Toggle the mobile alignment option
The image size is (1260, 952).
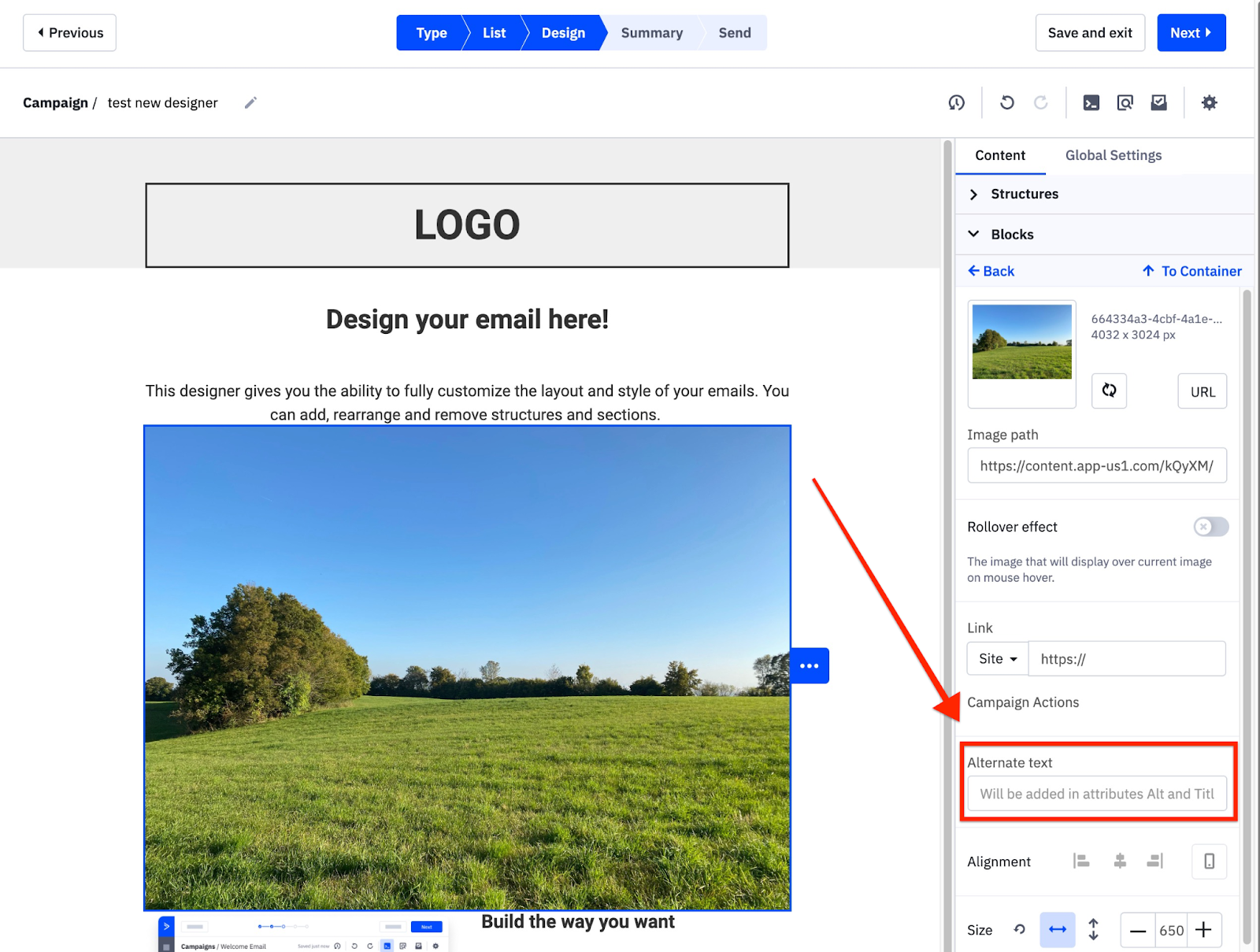pyautogui.click(x=1209, y=861)
